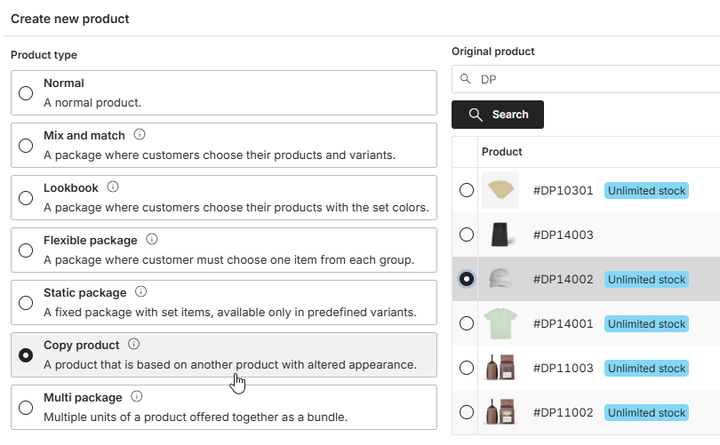Select the Lookbook product type option
This screenshot has width=720, height=445.
pyautogui.click(x=26, y=198)
